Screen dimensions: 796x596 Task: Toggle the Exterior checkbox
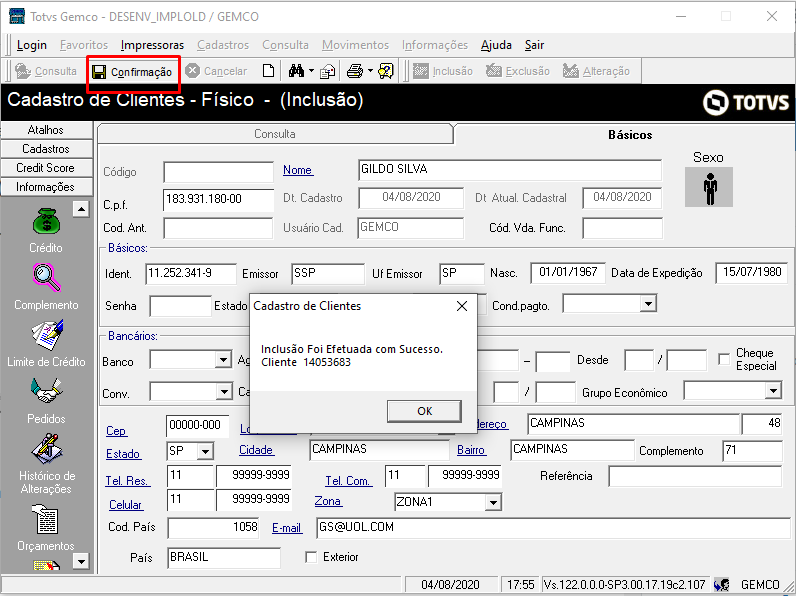point(311,557)
